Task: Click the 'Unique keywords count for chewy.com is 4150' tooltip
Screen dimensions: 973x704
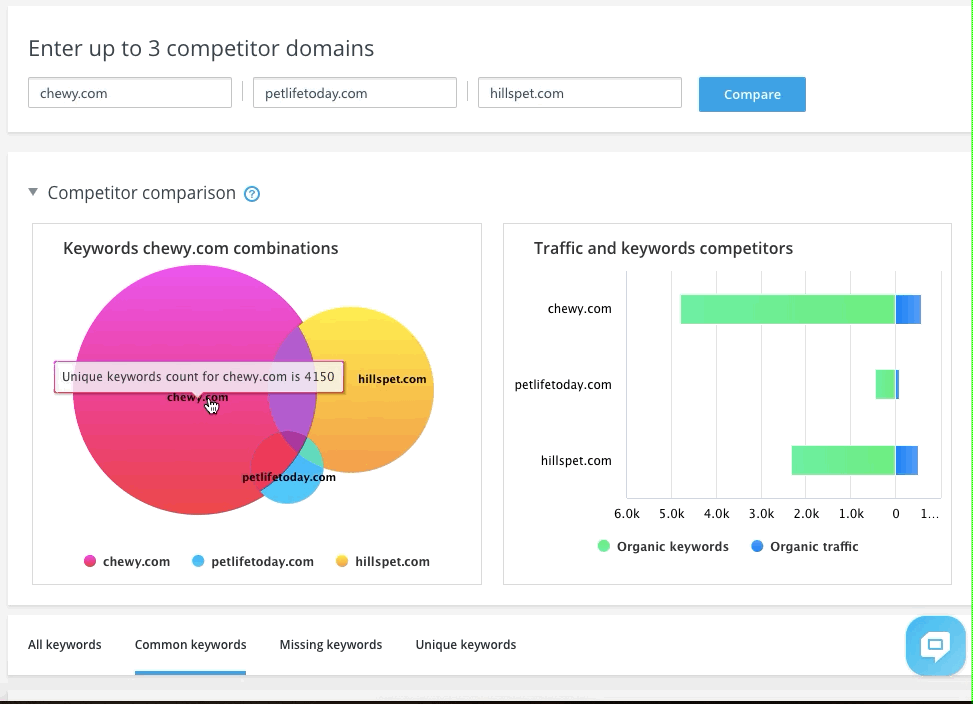Action: (x=199, y=377)
